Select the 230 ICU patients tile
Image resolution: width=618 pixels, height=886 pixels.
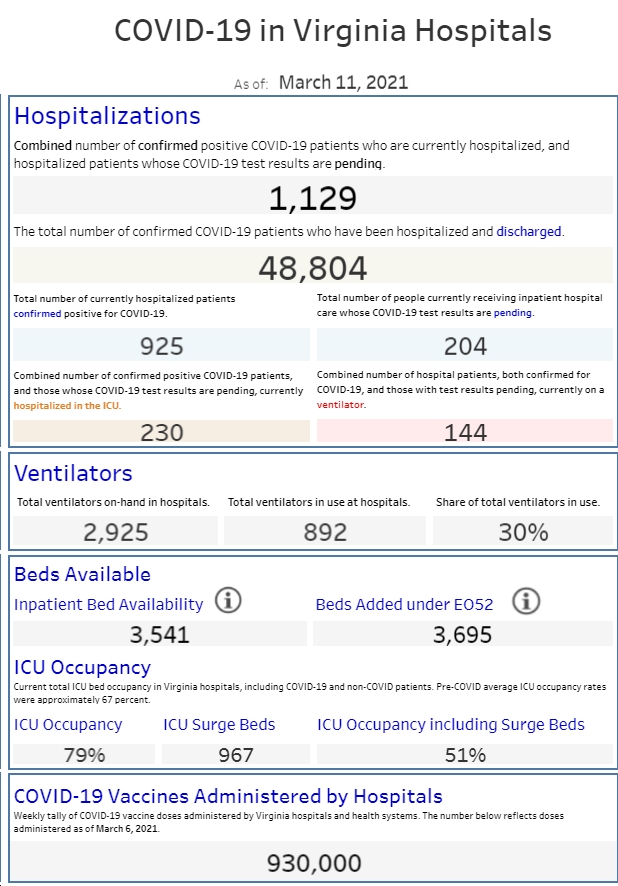point(162,431)
